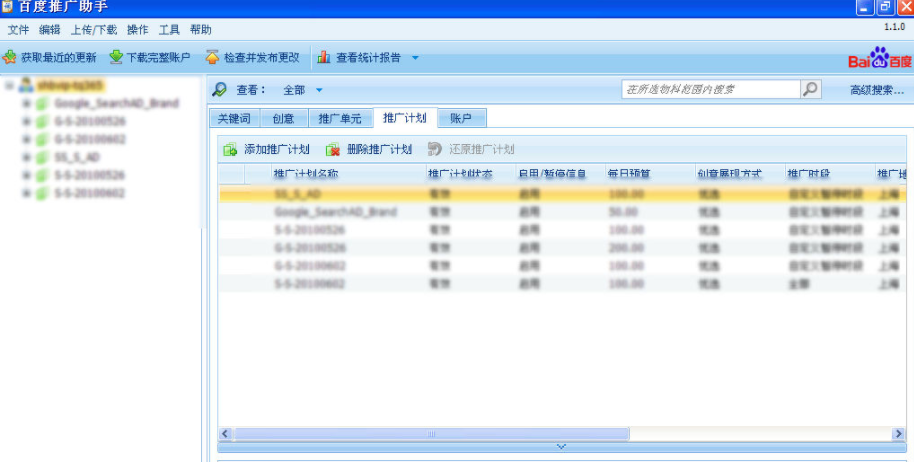Collapse the root account node in the tree

9,86
